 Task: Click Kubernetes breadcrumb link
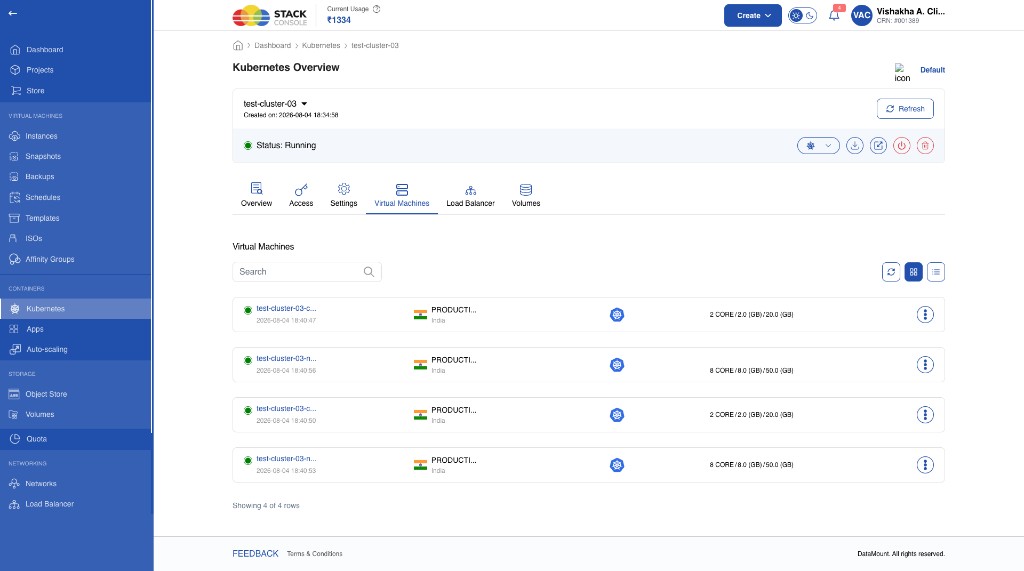click(321, 45)
